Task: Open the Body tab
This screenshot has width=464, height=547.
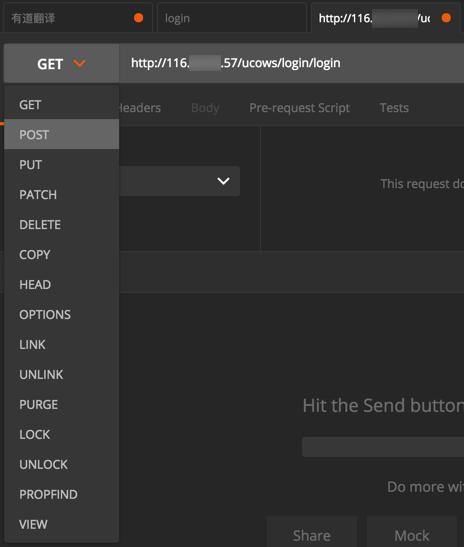Action: point(205,108)
